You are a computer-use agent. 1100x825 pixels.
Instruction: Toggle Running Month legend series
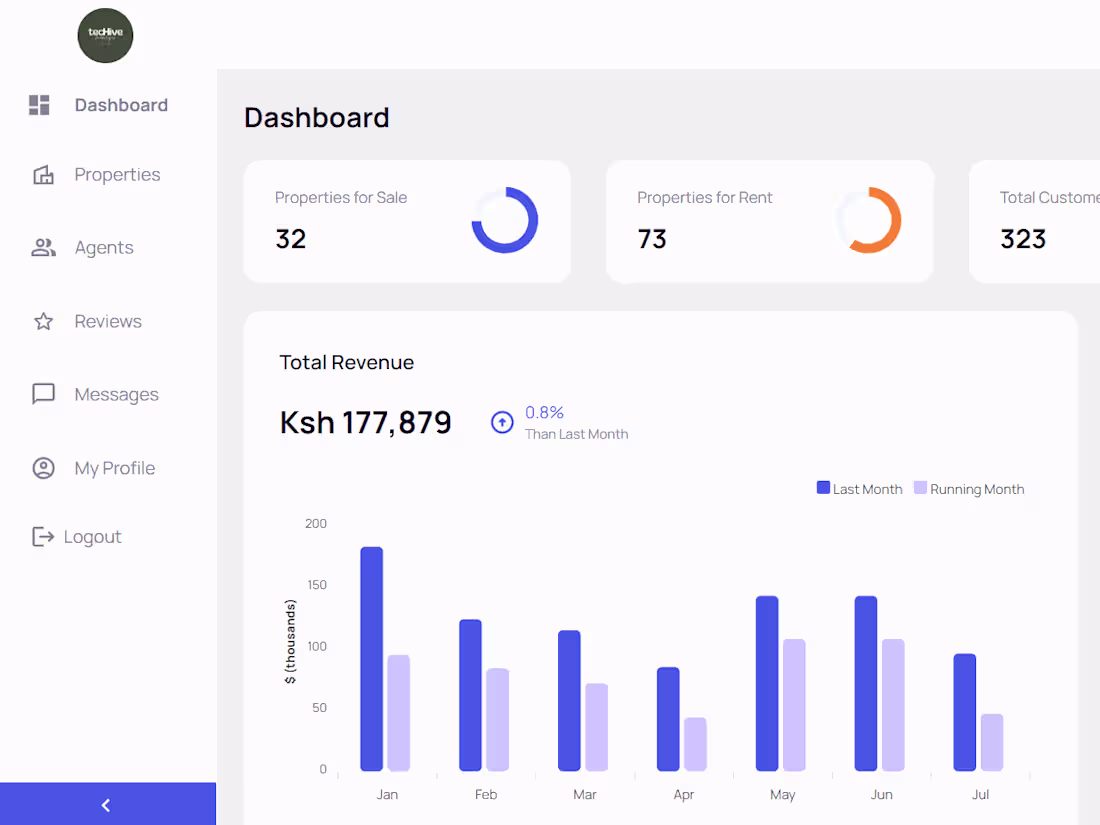[969, 489]
